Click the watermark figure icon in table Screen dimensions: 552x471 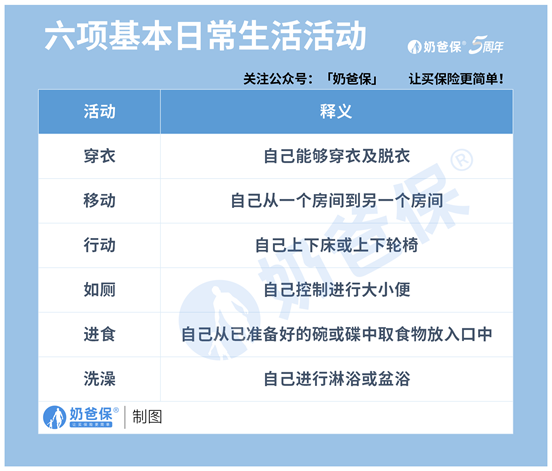(220, 320)
